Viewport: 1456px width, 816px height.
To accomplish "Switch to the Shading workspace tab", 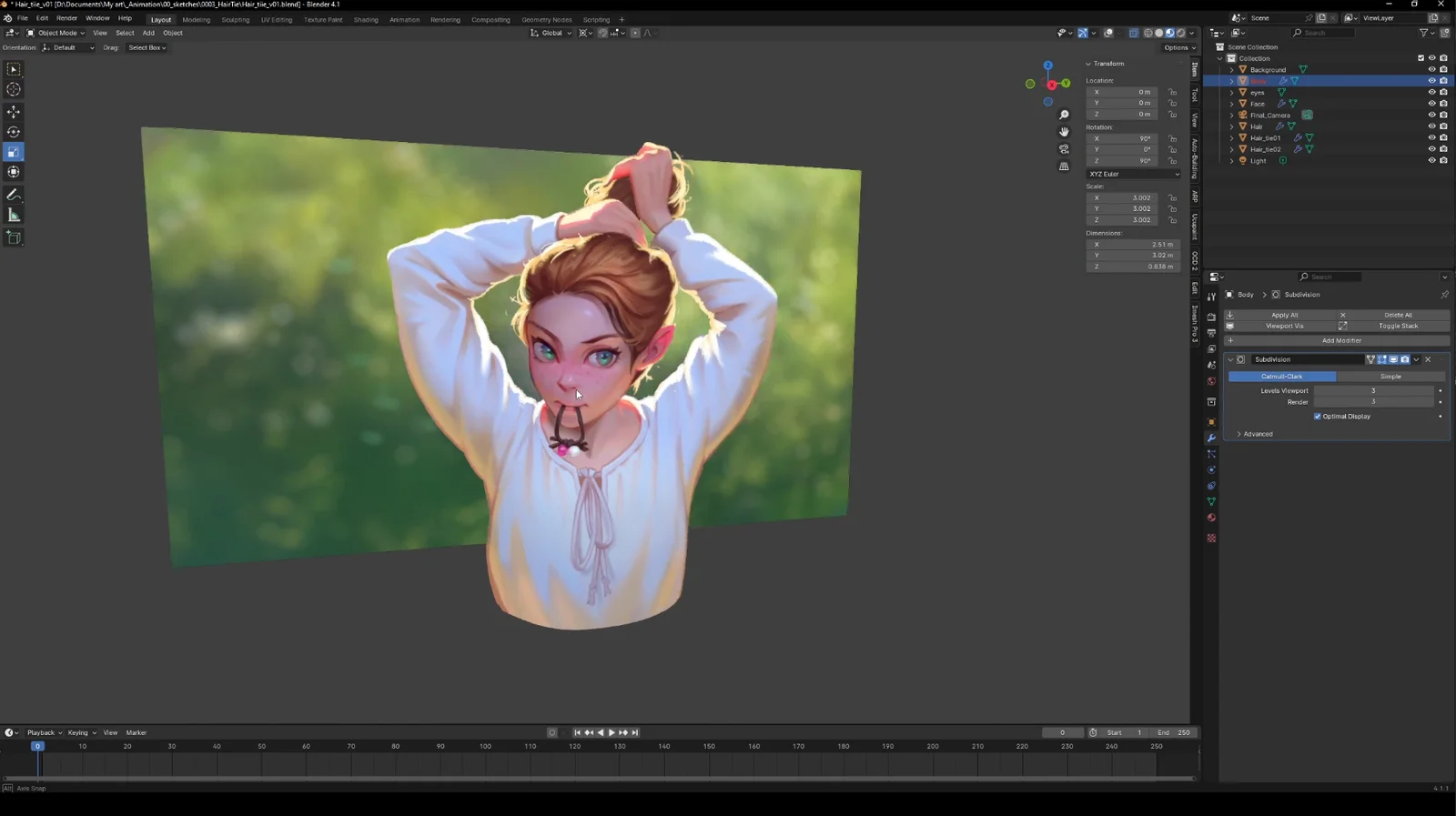I will 366,19.
